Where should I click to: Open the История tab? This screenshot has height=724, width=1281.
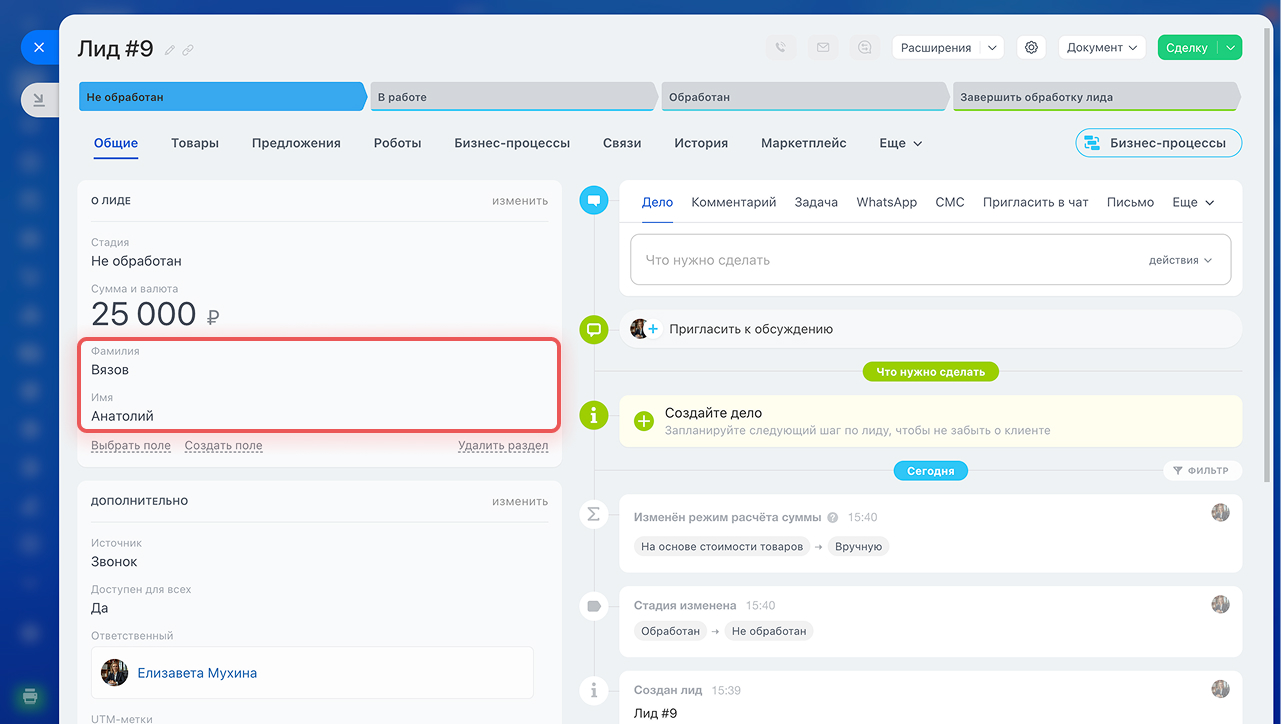click(x=701, y=143)
